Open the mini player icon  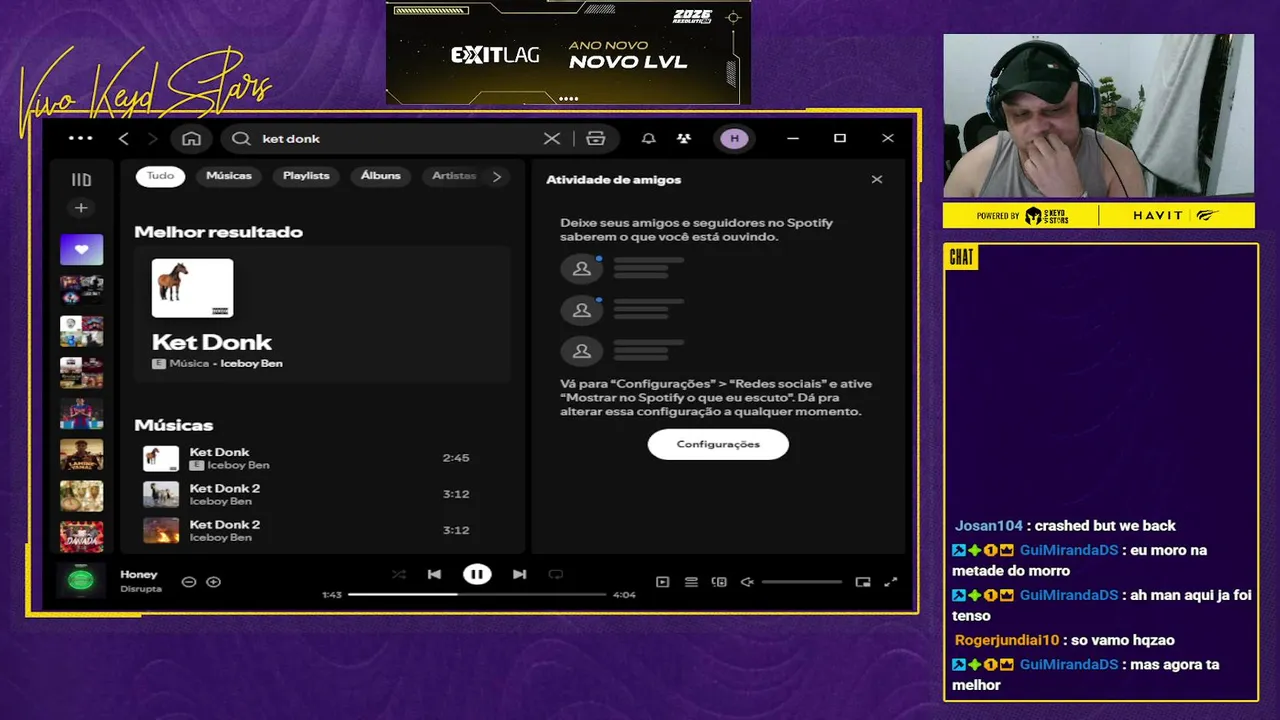863,582
